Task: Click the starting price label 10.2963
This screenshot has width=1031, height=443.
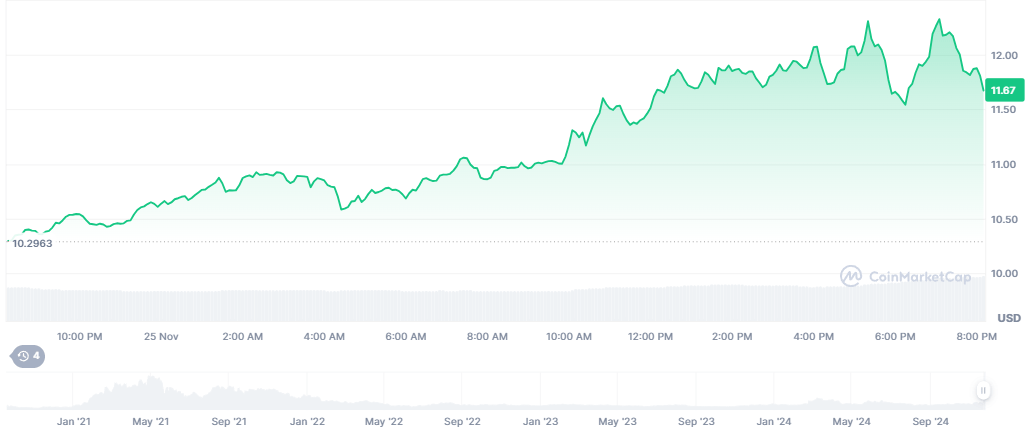Action: tap(32, 243)
